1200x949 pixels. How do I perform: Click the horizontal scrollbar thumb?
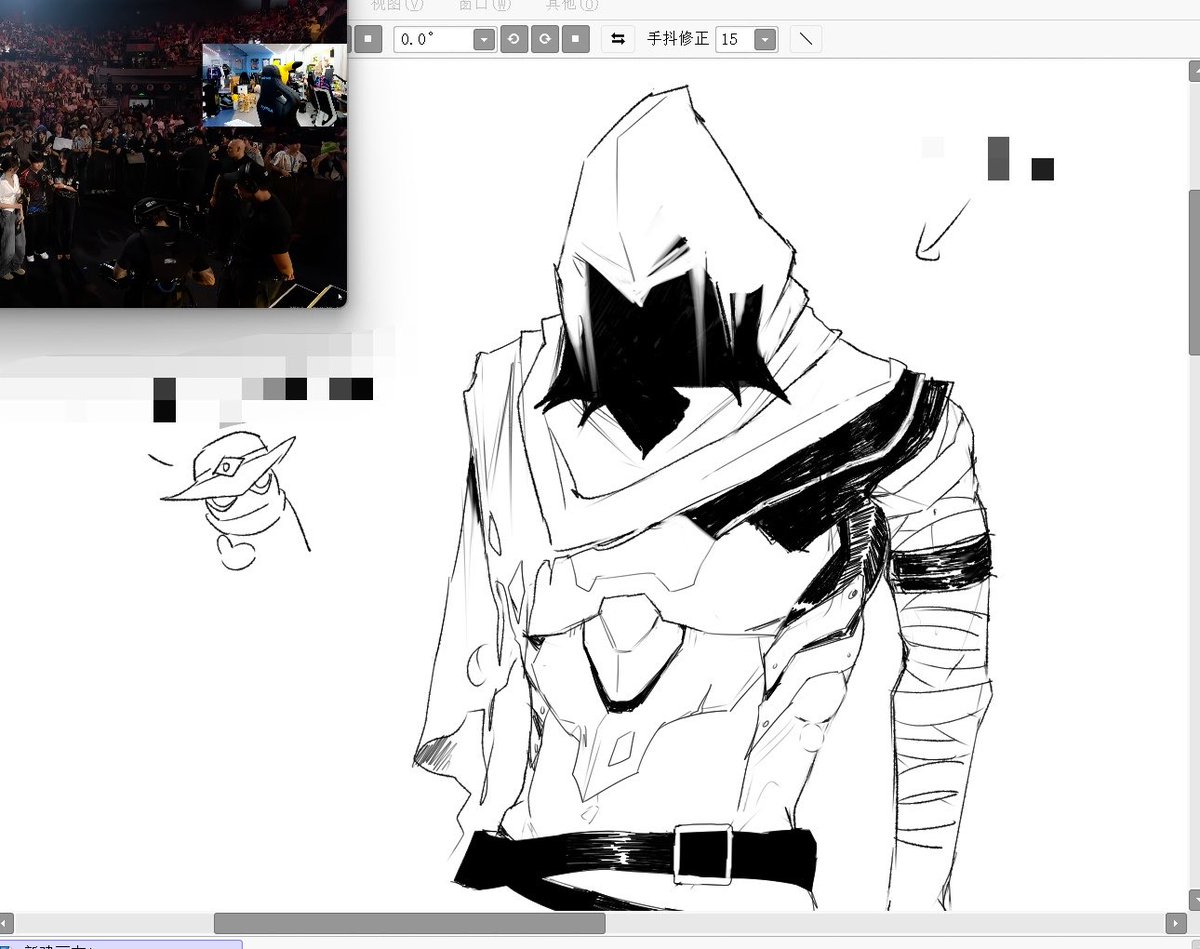410,923
